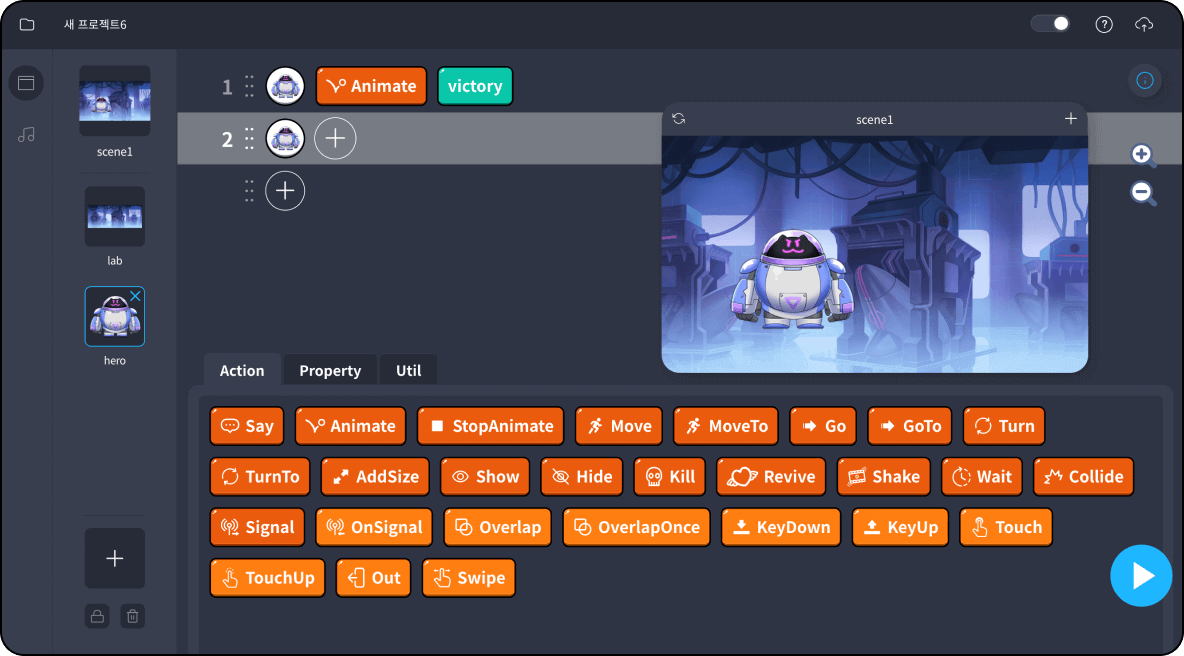Click drag handle dots on line 2
The width and height of the screenshot is (1184, 656).
(x=249, y=139)
